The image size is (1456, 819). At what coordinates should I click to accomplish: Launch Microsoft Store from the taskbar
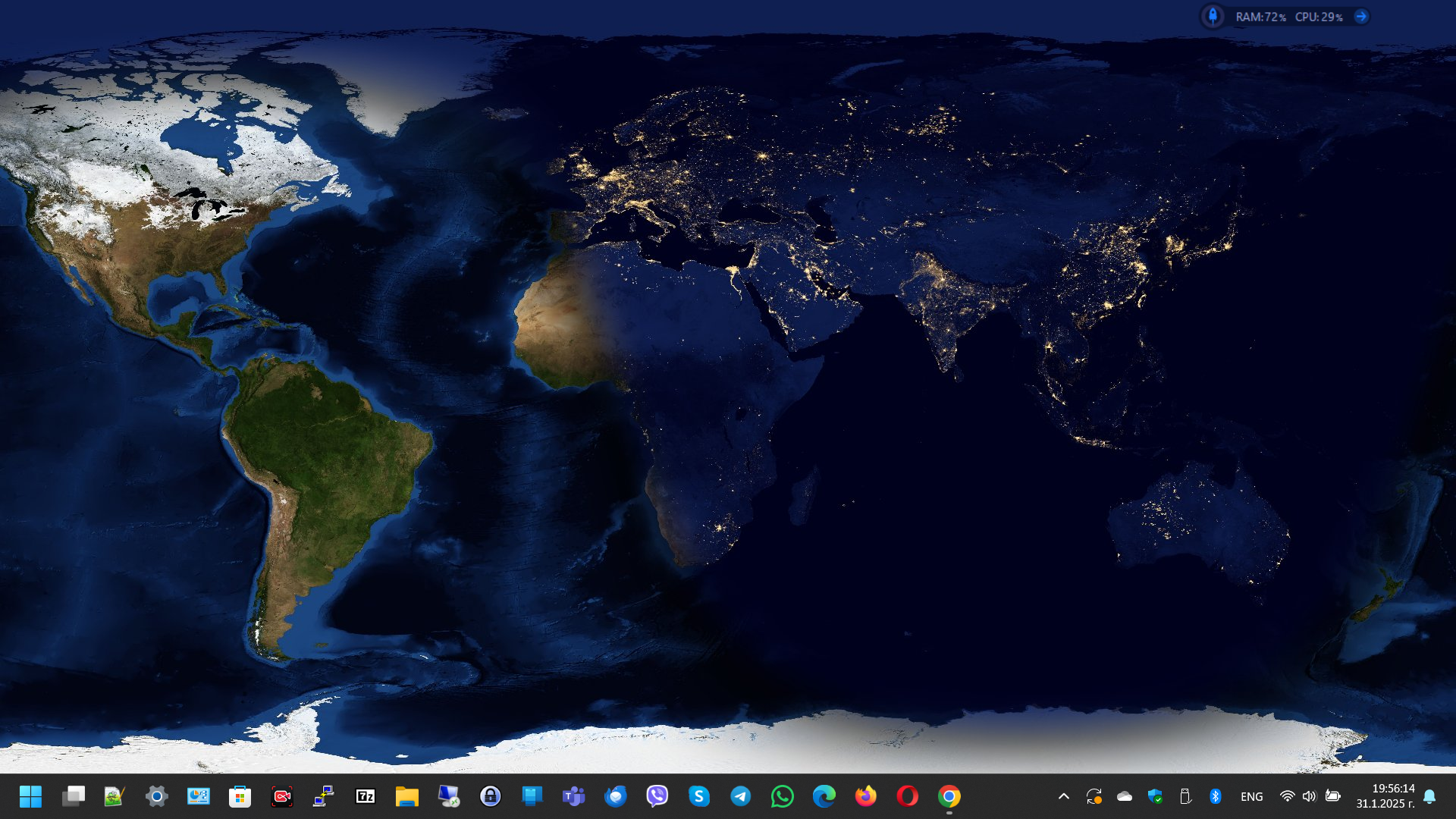[x=240, y=796]
